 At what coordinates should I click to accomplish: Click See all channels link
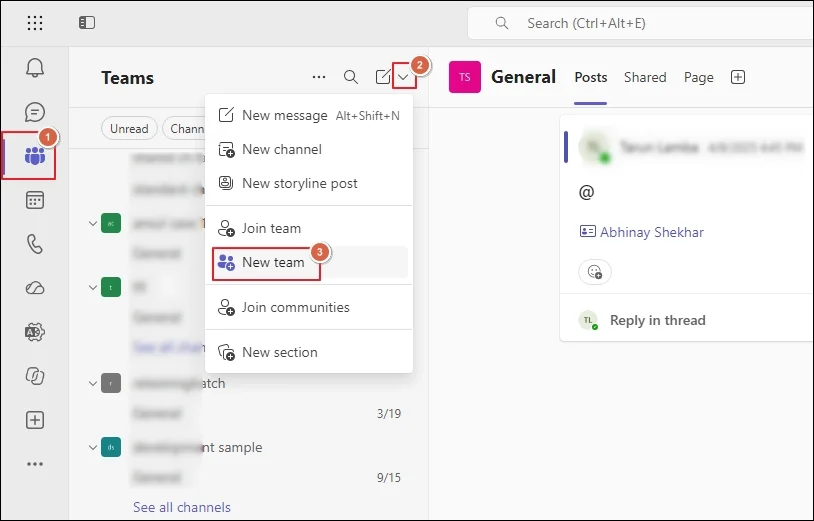coord(182,507)
